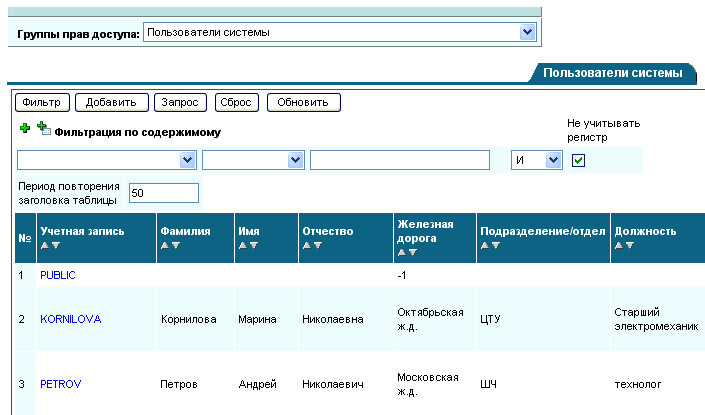Click the Старший электромеханик cell
Image resolution: width=705 pixels, height=415 pixels.
(656, 319)
